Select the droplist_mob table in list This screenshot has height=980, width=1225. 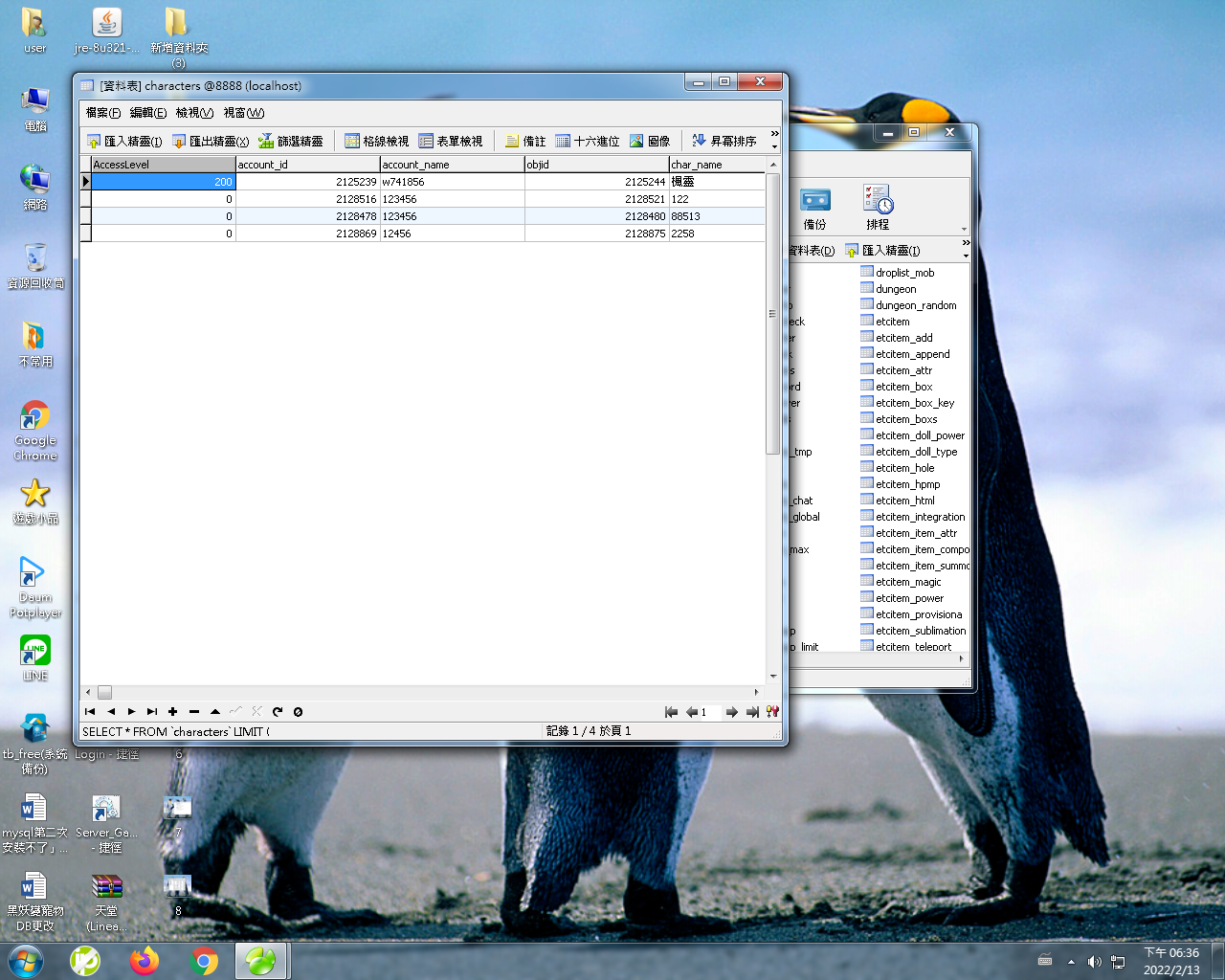click(897, 273)
